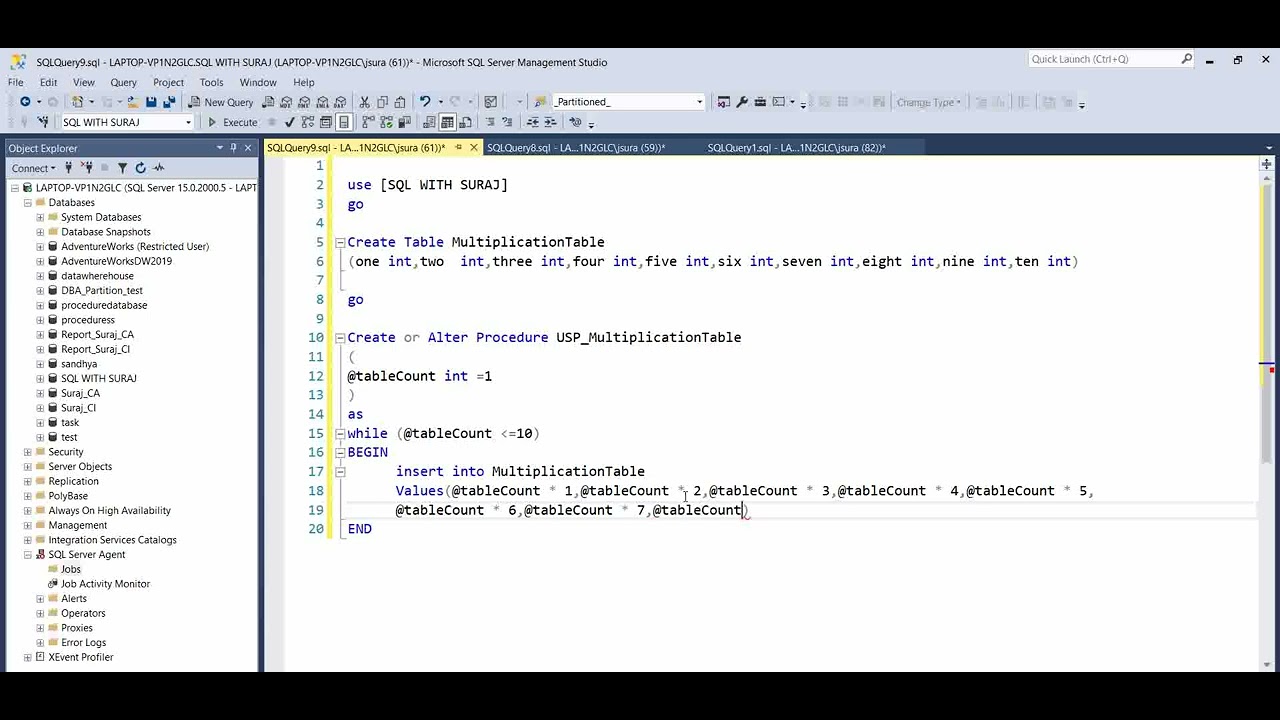The height and width of the screenshot is (720, 1280).
Task: Click the New Query button
Action: tap(221, 102)
